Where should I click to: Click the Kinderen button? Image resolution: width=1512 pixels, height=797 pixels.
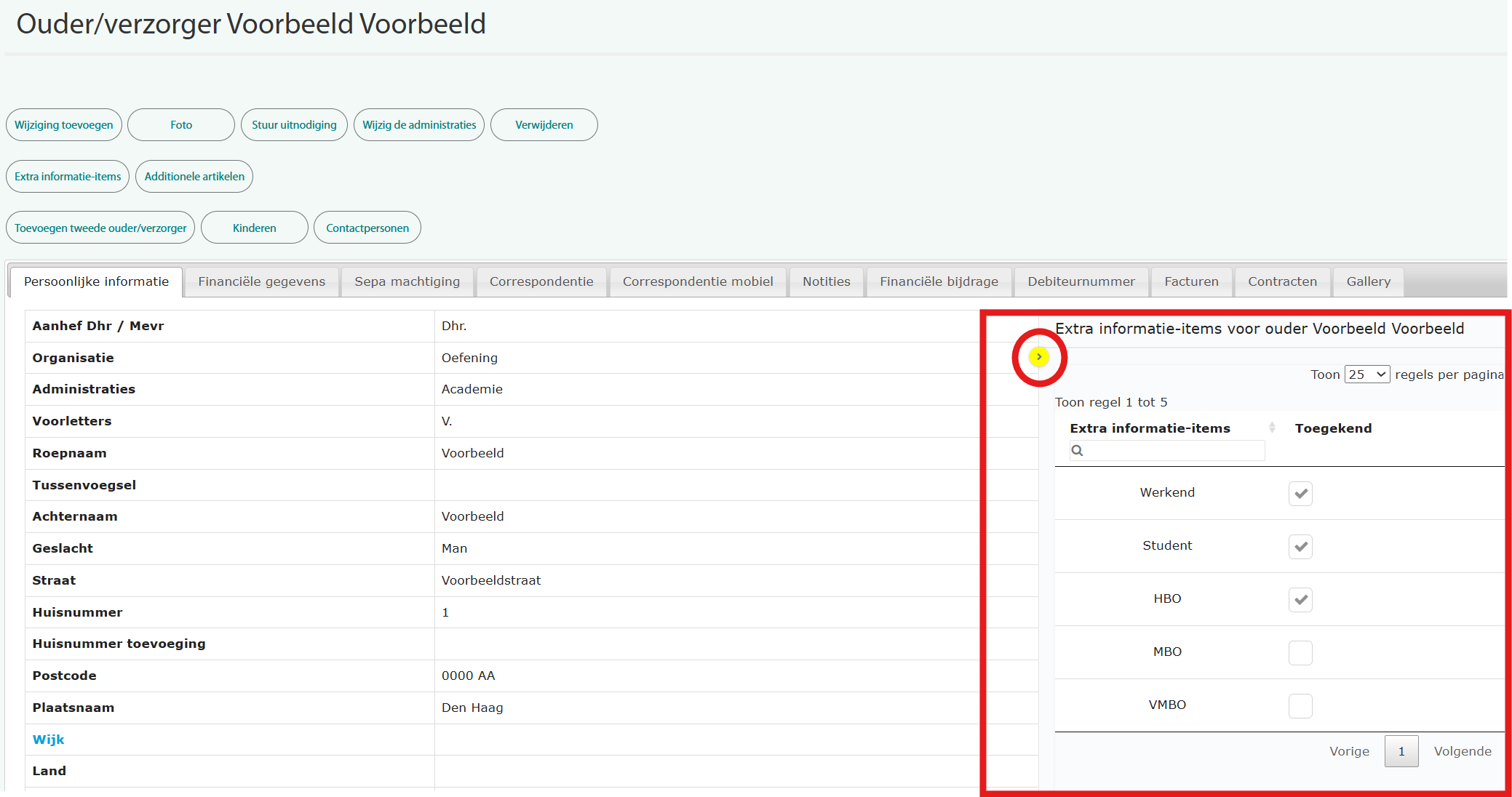[254, 228]
